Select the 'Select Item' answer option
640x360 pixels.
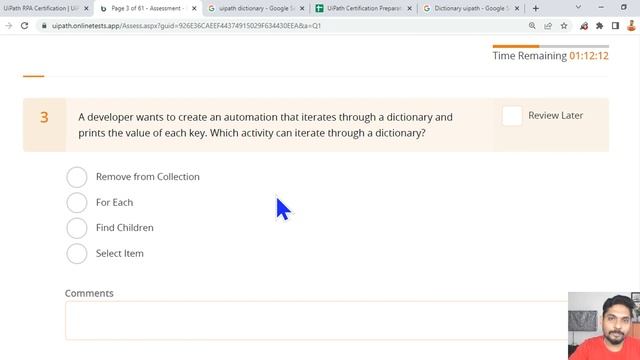[77, 253]
